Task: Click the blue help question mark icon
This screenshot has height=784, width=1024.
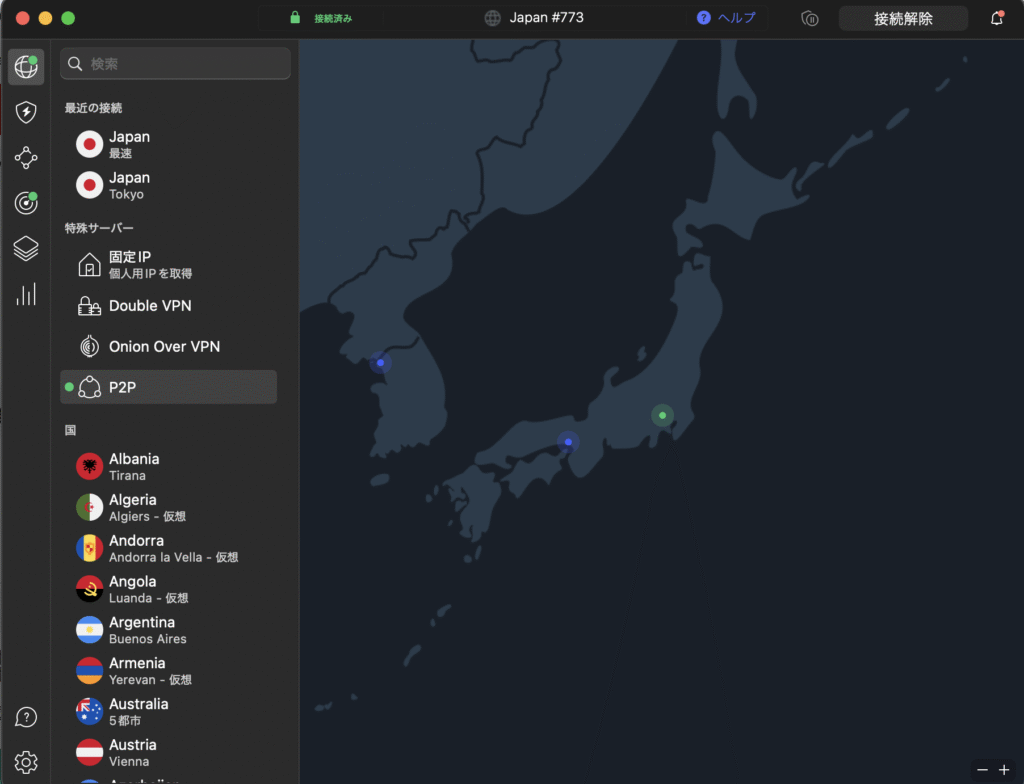Action: pos(703,18)
